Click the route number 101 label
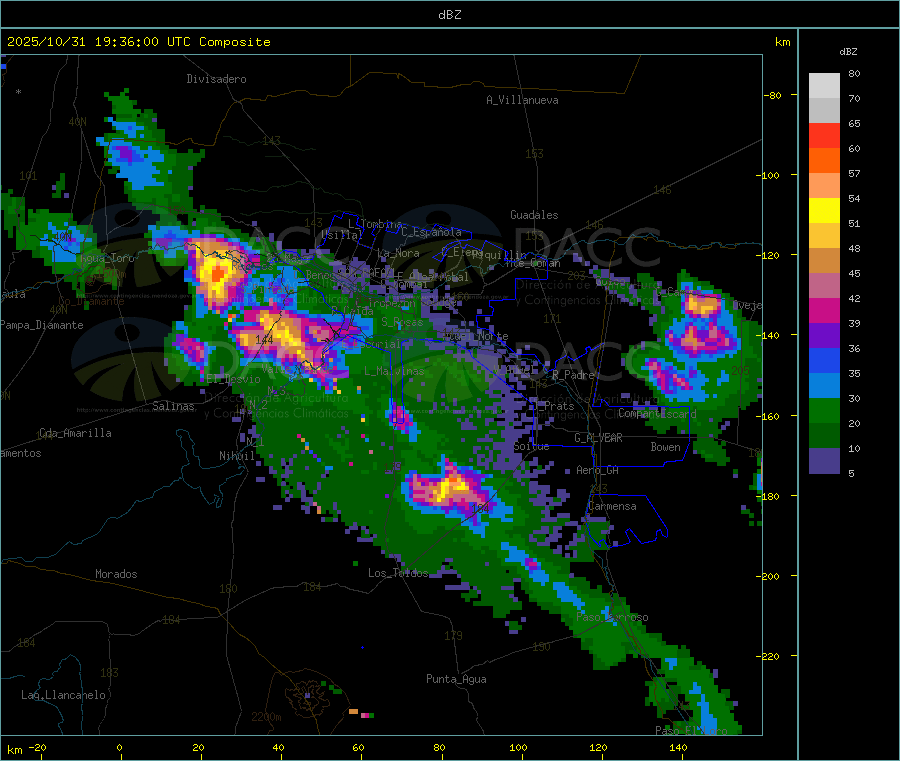 pyautogui.click(x=28, y=176)
